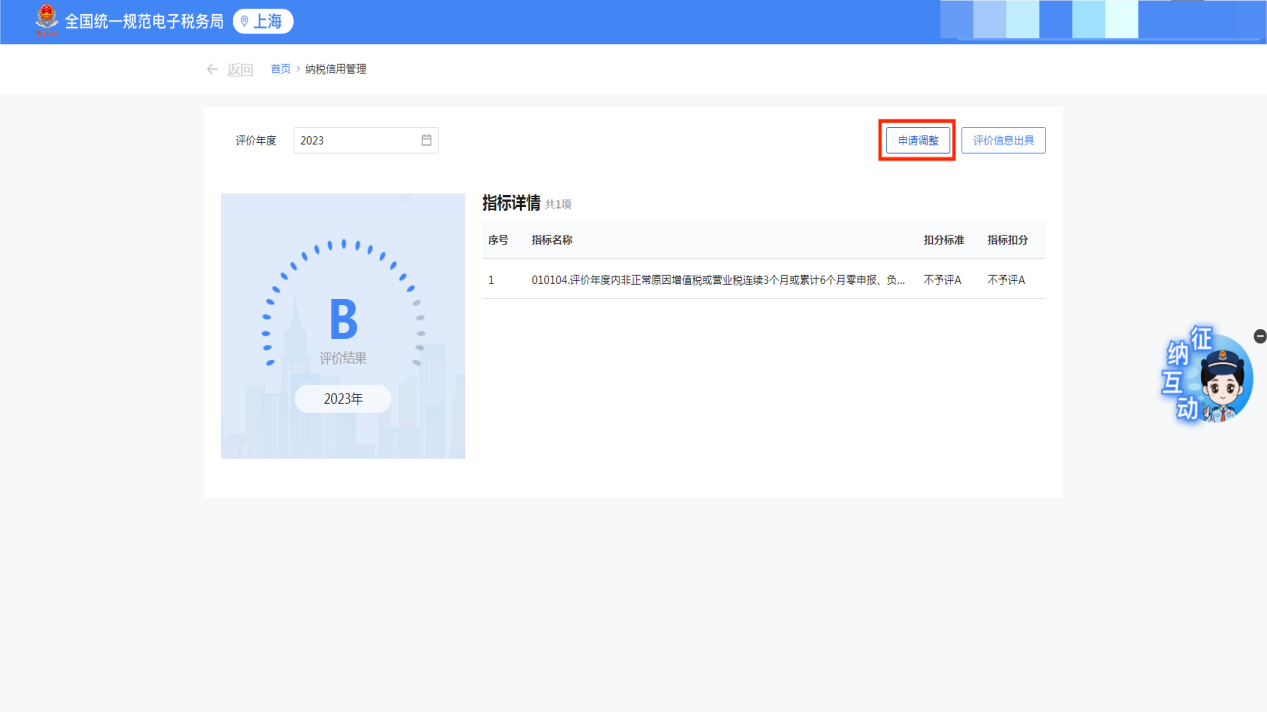The image size is (1267, 712).
Task: Click 纳税信用管理 breadcrumb text
Action: click(336, 69)
